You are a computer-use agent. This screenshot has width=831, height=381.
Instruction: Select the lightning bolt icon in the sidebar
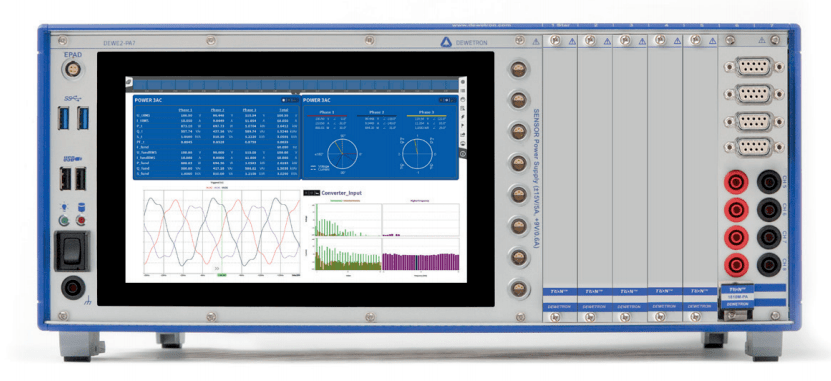(x=463, y=117)
